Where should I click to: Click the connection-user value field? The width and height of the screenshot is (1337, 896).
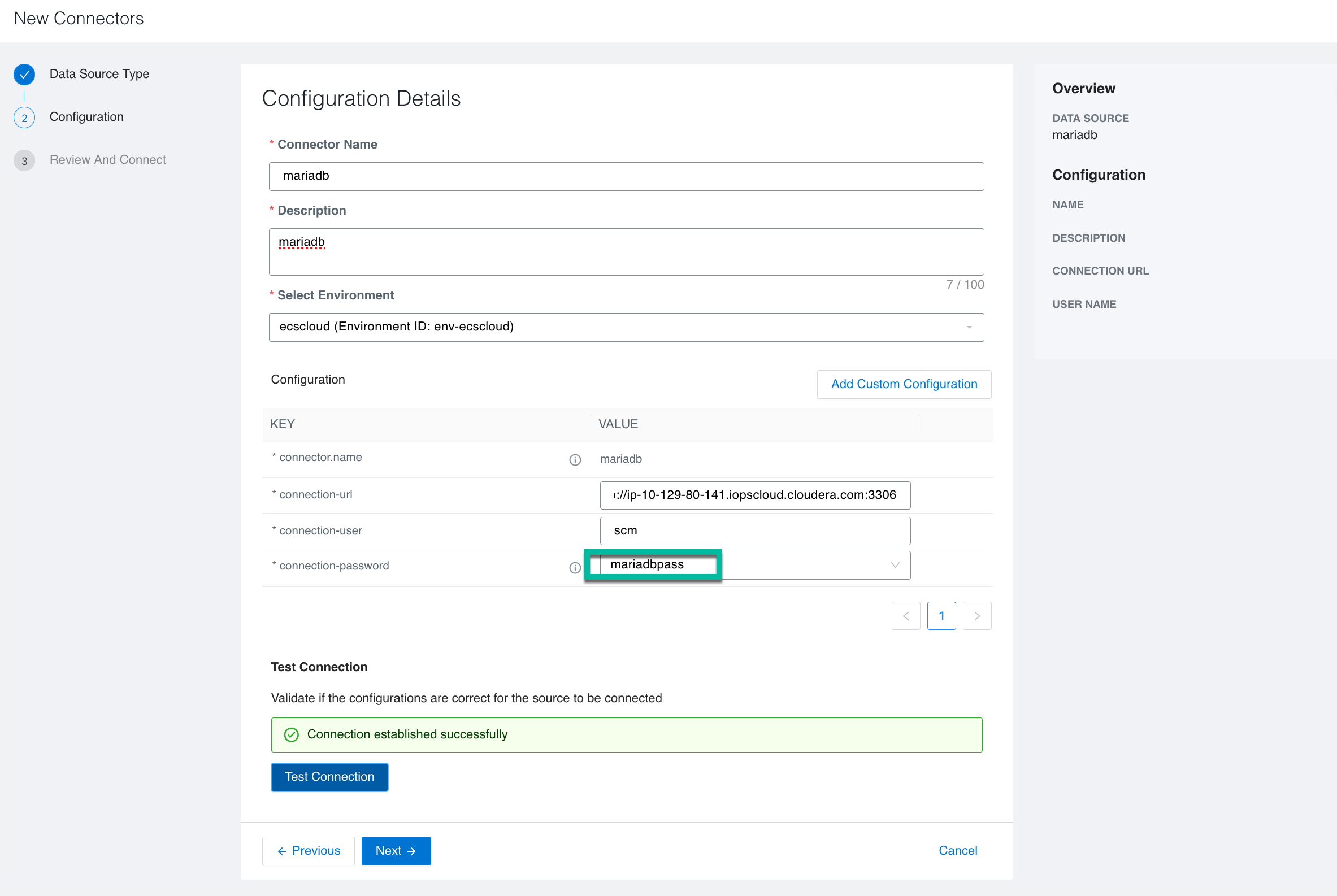[x=754, y=531]
